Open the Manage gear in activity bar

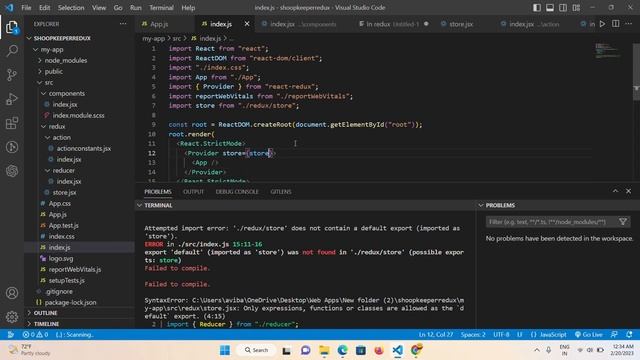tap(12, 316)
